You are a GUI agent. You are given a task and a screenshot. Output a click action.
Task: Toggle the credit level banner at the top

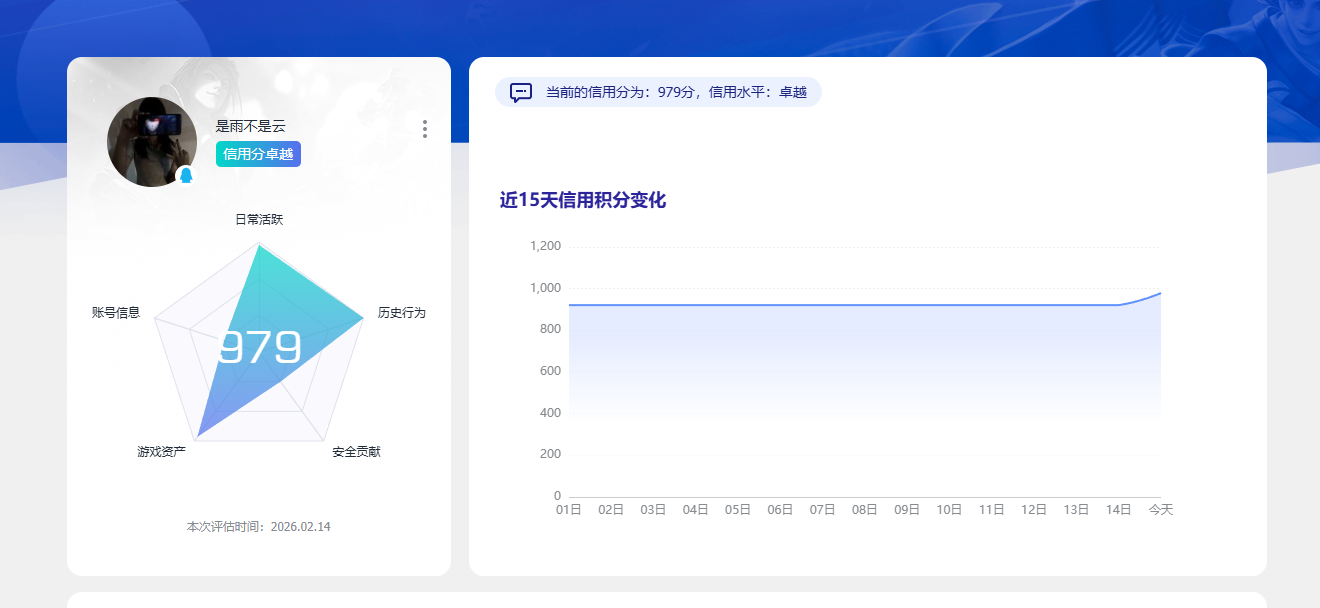[x=658, y=91]
